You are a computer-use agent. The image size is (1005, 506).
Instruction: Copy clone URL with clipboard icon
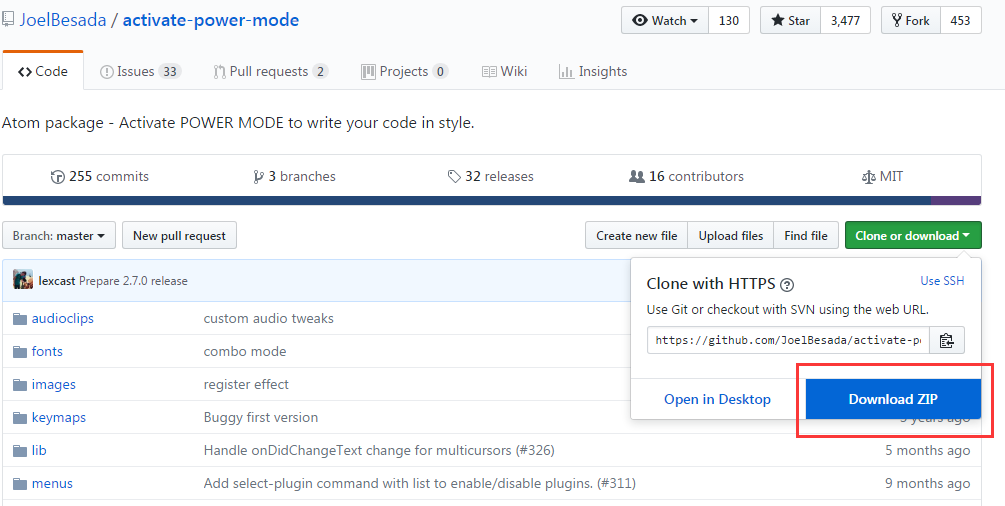coord(947,341)
